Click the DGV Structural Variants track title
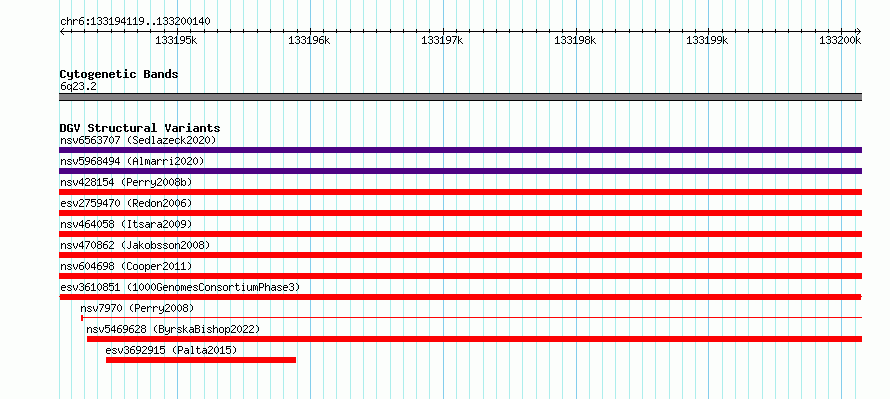Image resolution: width=890 pixels, height=399 pixels. coord(140,128)
